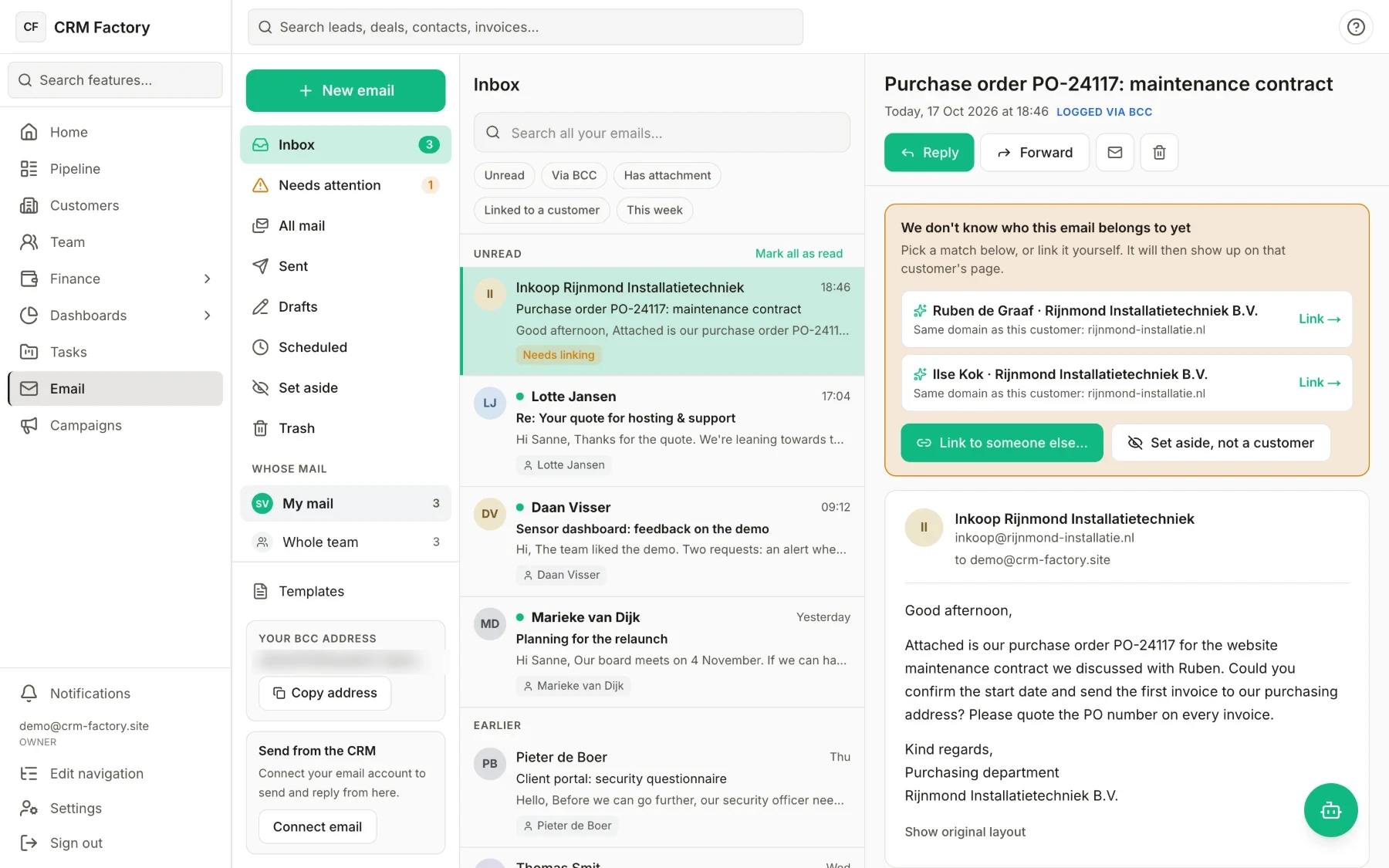
Task: Open the Team page
Action: point(116,242)
